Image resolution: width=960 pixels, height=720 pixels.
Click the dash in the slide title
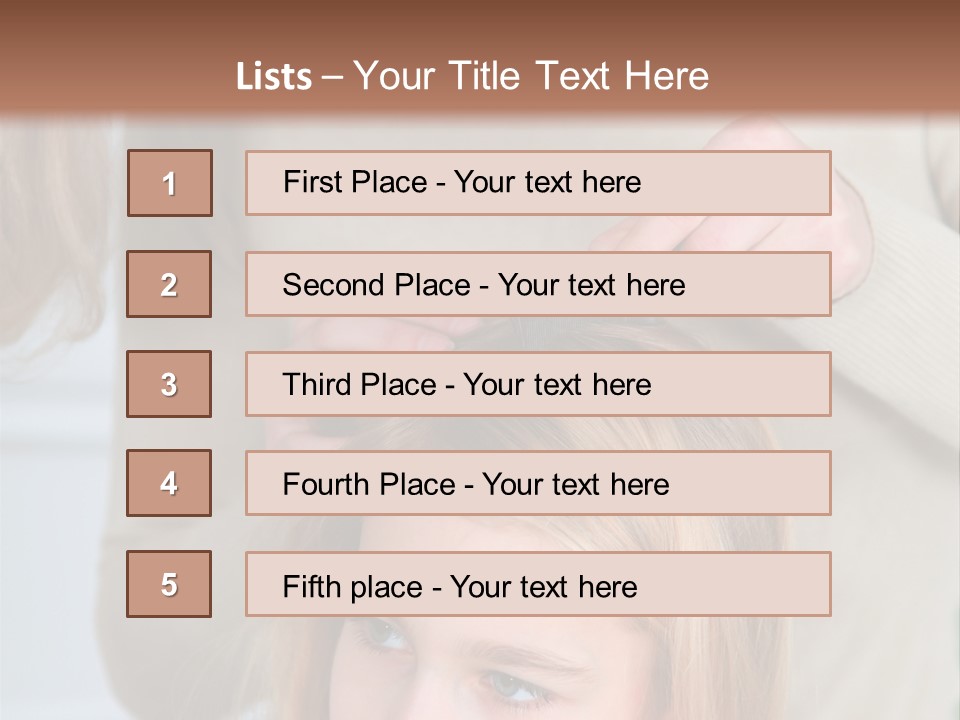[x=333, y=77]
